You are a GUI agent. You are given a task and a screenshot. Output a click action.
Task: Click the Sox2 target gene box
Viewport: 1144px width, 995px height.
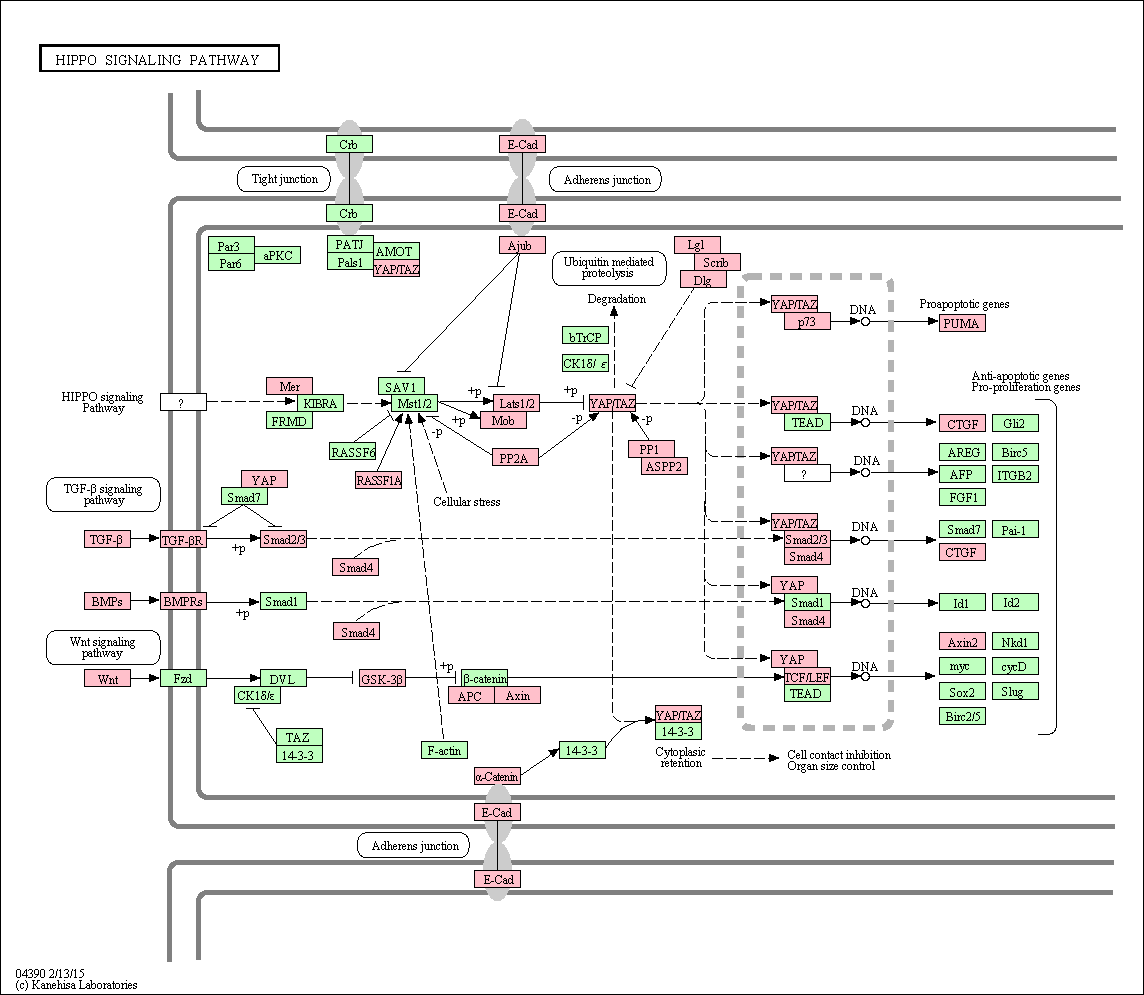coord(963,692)
